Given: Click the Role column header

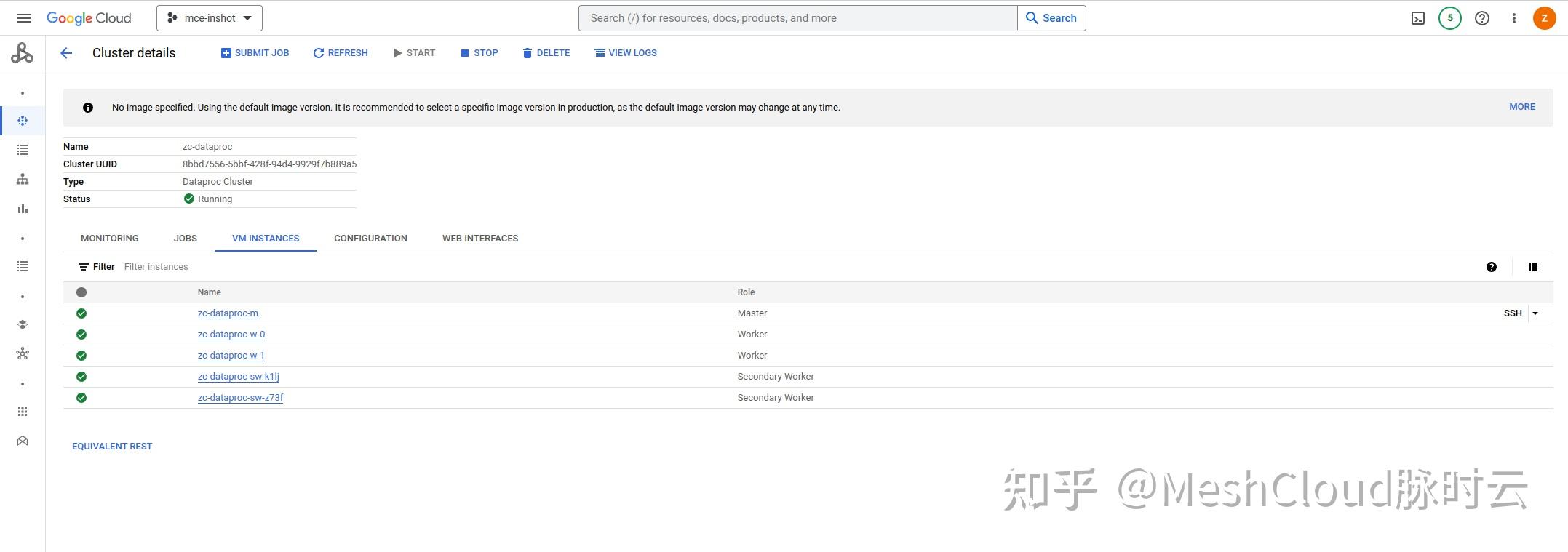Looking at the screenshot, I should coord(746,292).
